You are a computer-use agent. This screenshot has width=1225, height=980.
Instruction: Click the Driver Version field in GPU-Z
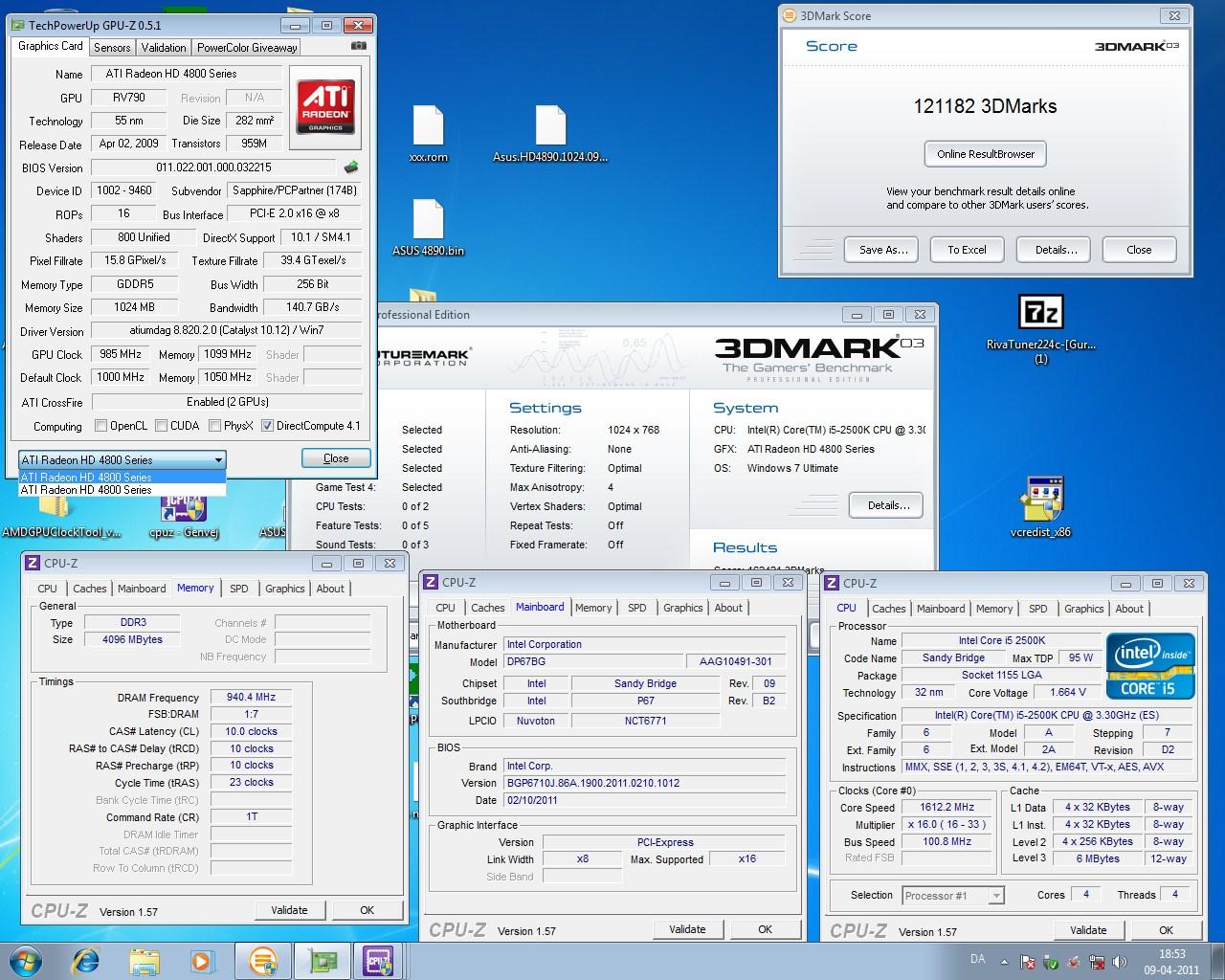[227, 330]
